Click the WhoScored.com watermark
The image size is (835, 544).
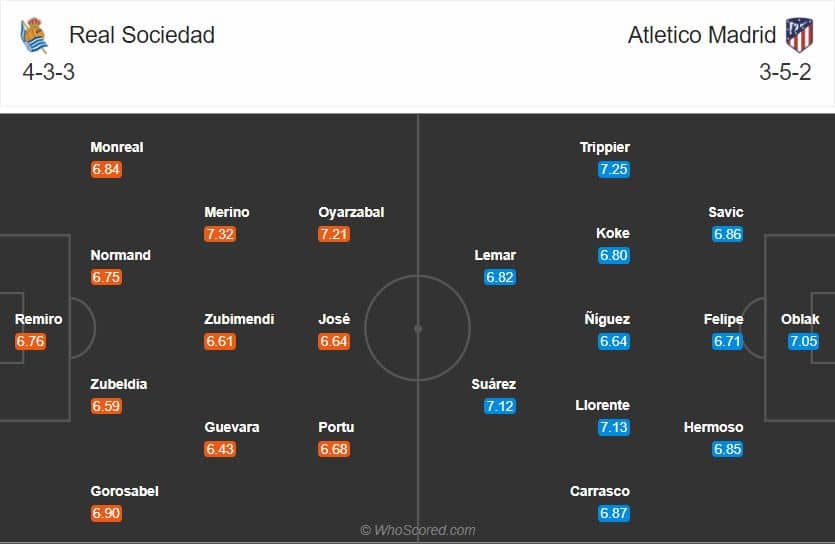(x=418, y=530)
